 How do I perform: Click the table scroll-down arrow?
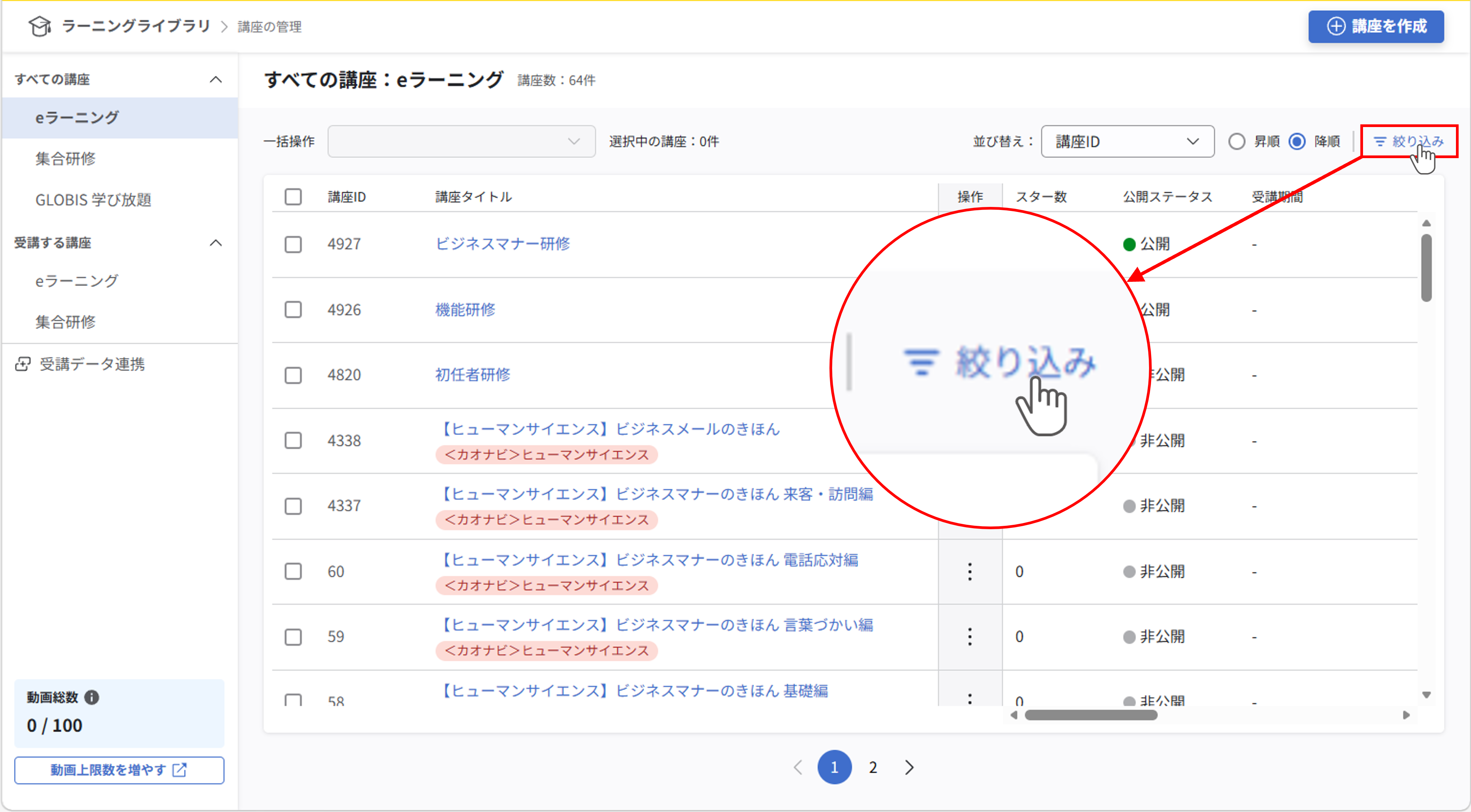click(1426, 695)
